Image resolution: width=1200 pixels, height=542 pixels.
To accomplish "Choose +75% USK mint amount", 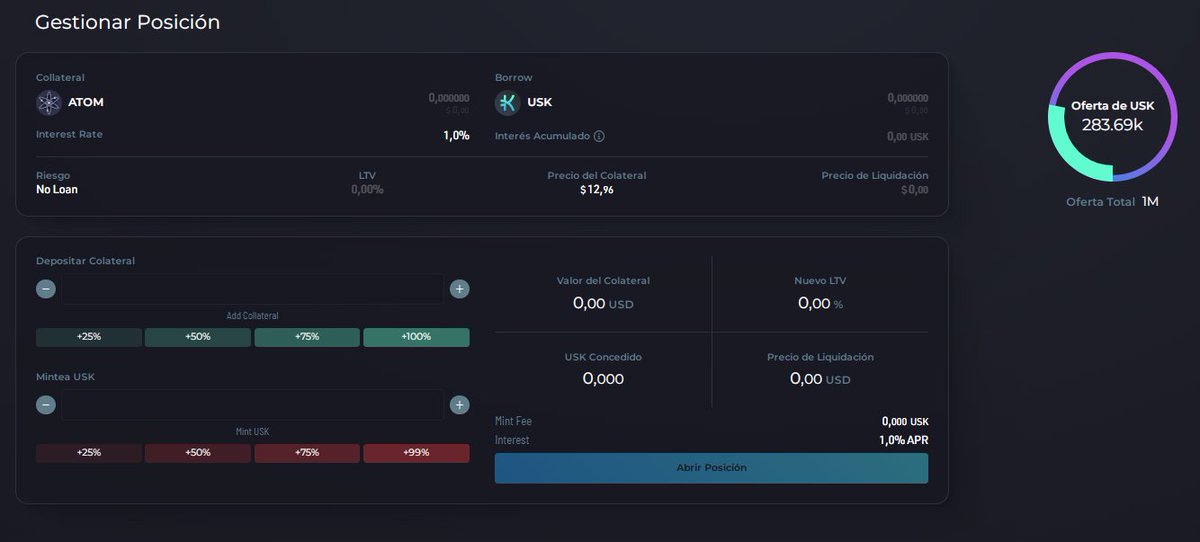I will click(307, 453).
